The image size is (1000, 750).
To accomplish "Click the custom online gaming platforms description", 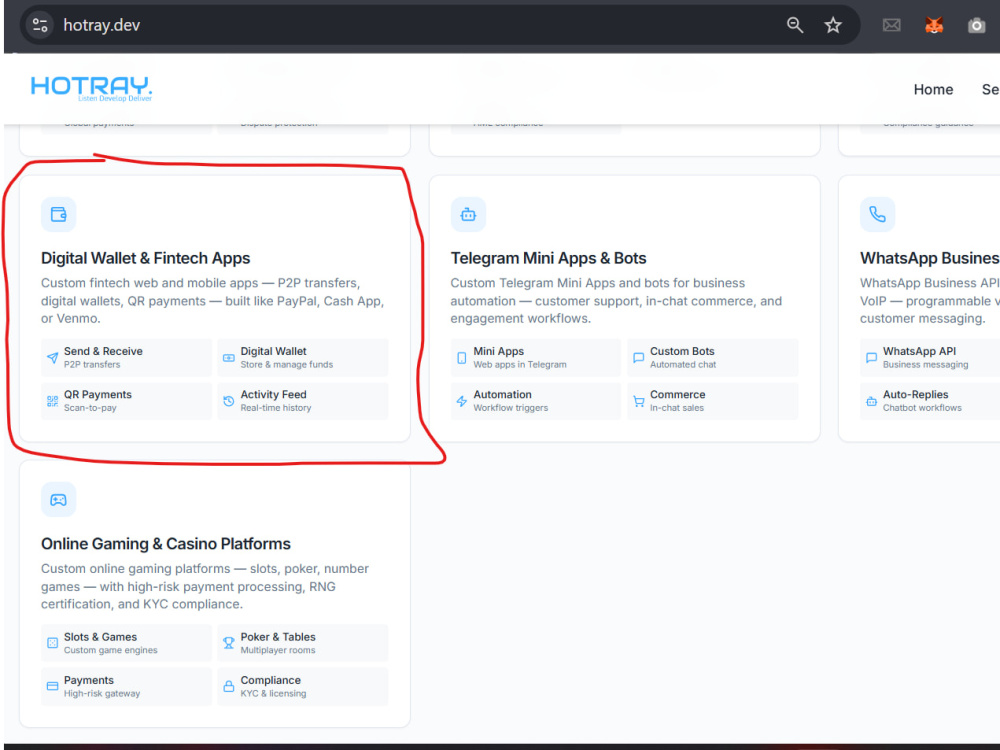I will 205,587.
